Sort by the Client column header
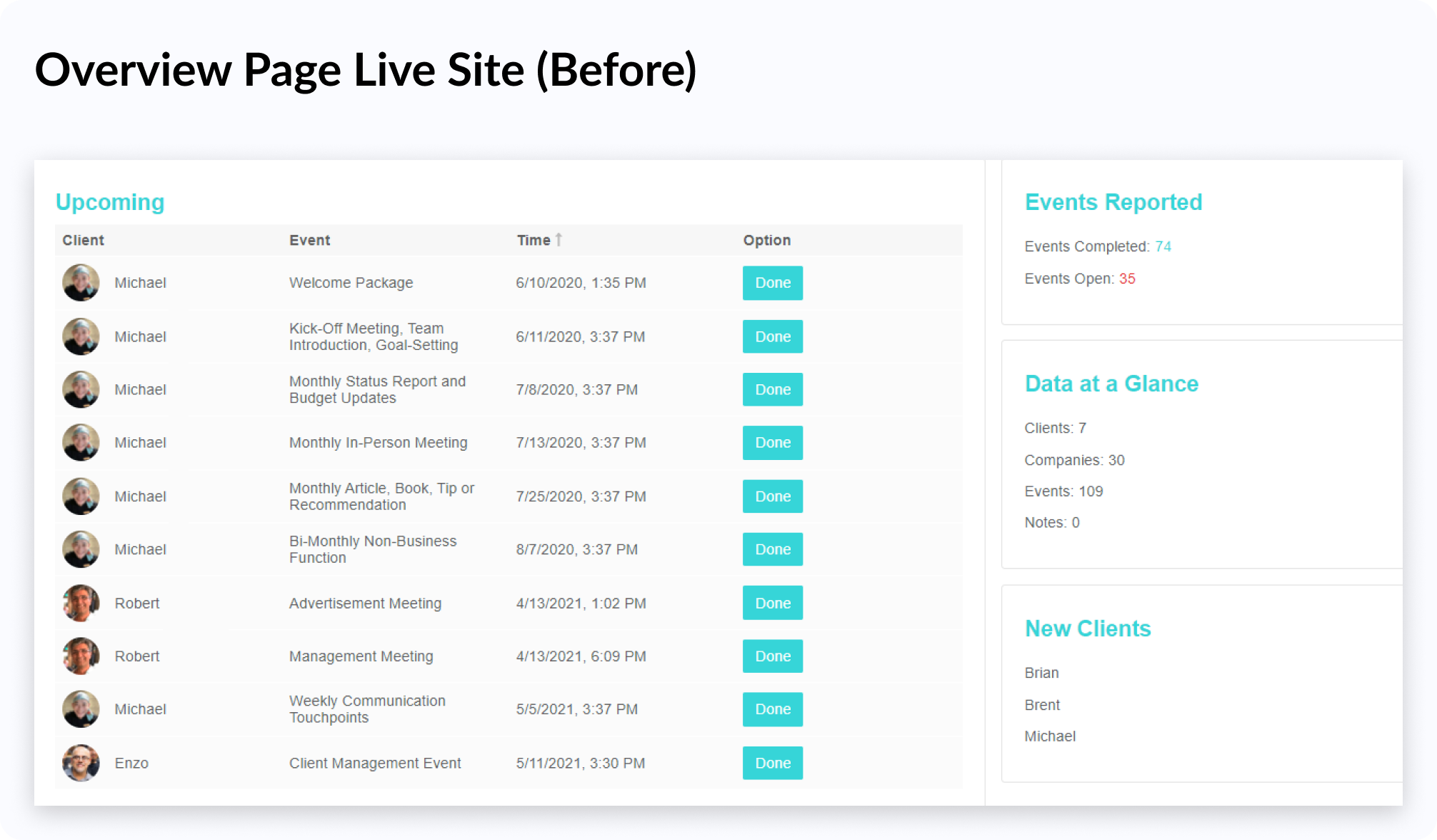 tap(83, 240)
